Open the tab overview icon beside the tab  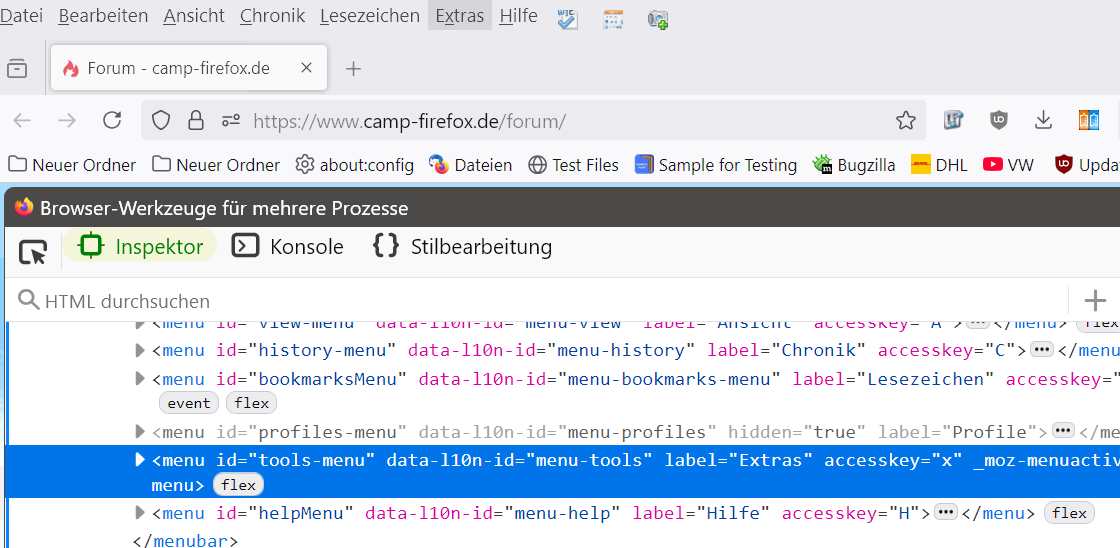click(17, 68)
